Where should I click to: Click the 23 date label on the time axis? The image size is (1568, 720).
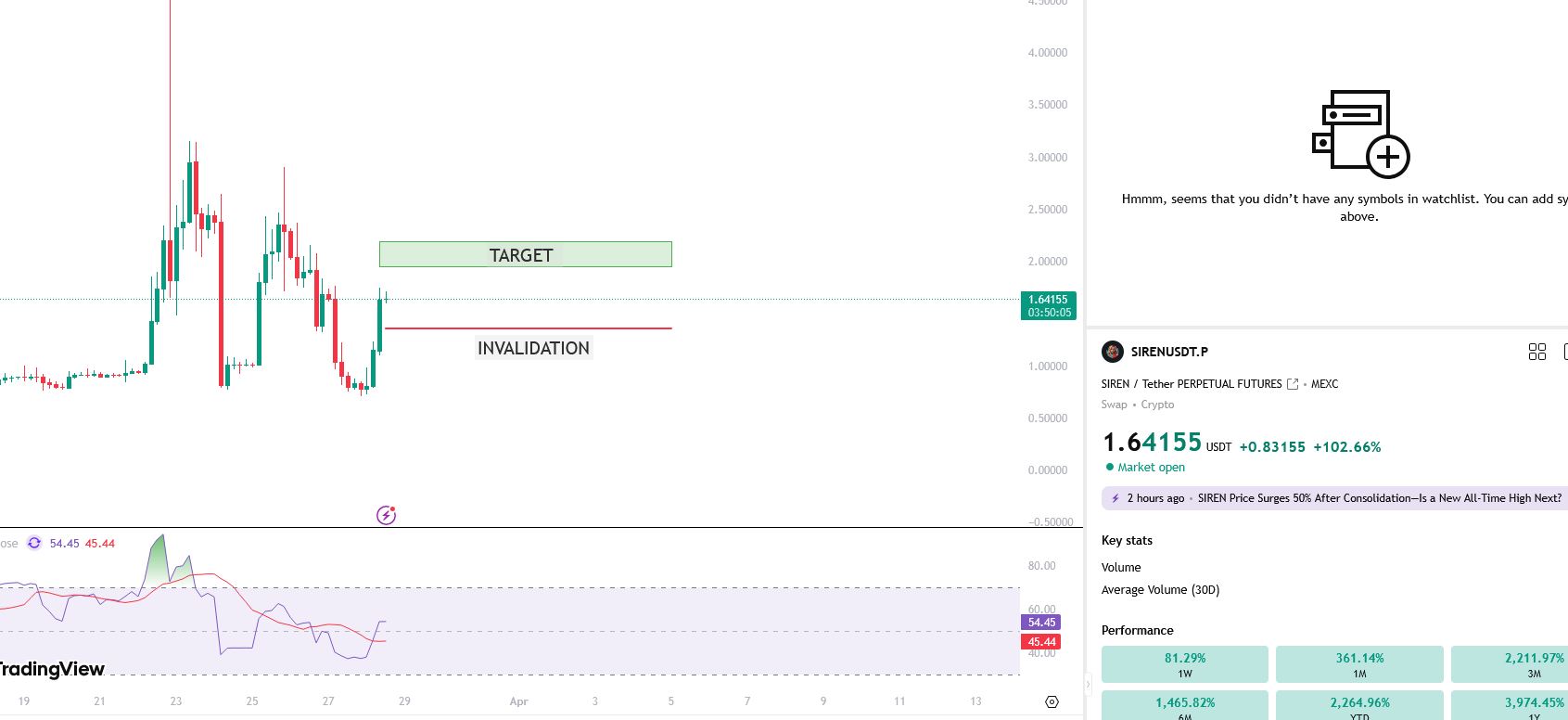point(176,701)
